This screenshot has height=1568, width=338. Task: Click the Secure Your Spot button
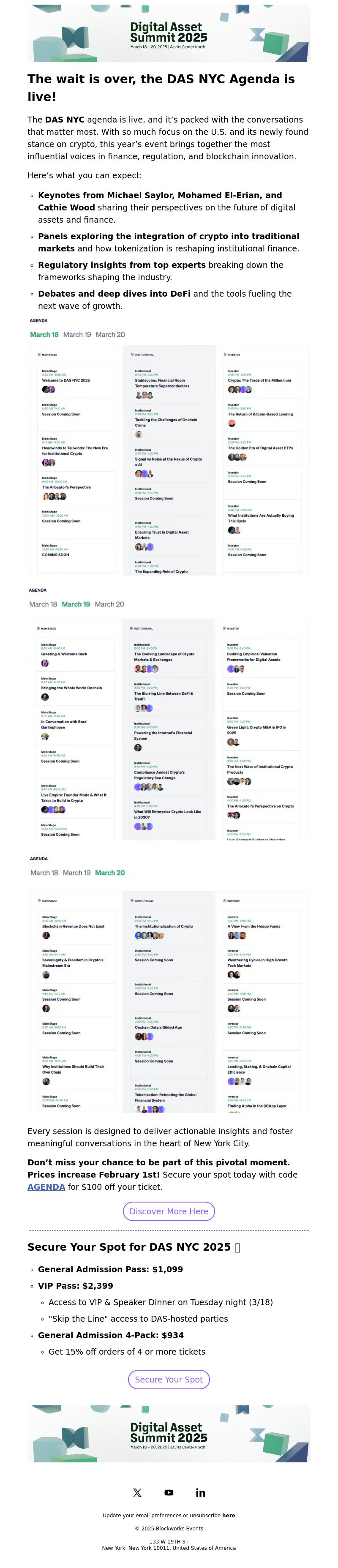coord(169,1379)
